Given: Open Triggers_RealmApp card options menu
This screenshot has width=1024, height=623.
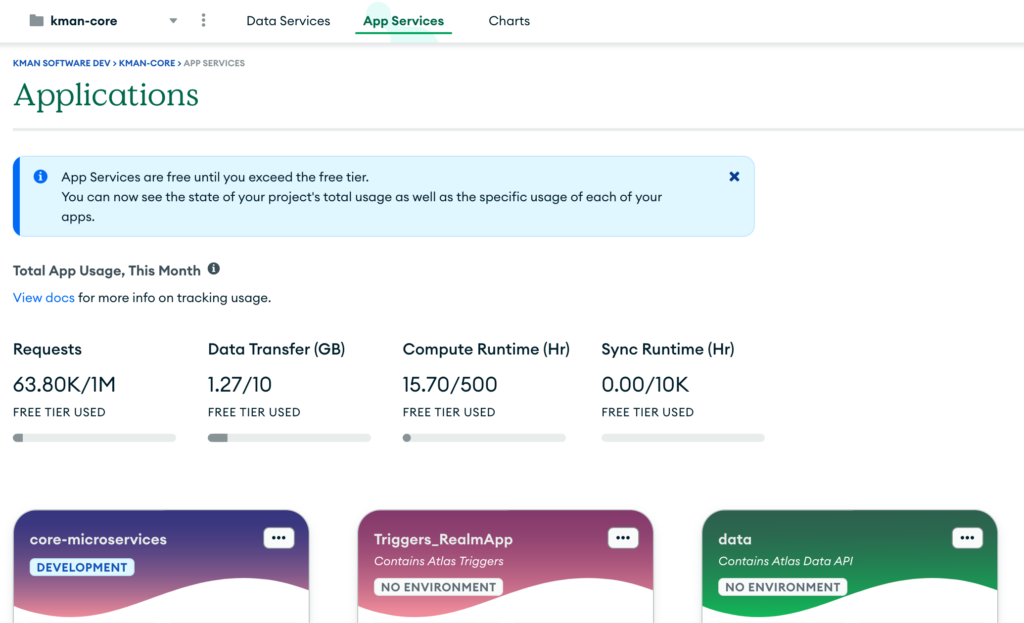Looking at the screenshot, I should [623, 538].
